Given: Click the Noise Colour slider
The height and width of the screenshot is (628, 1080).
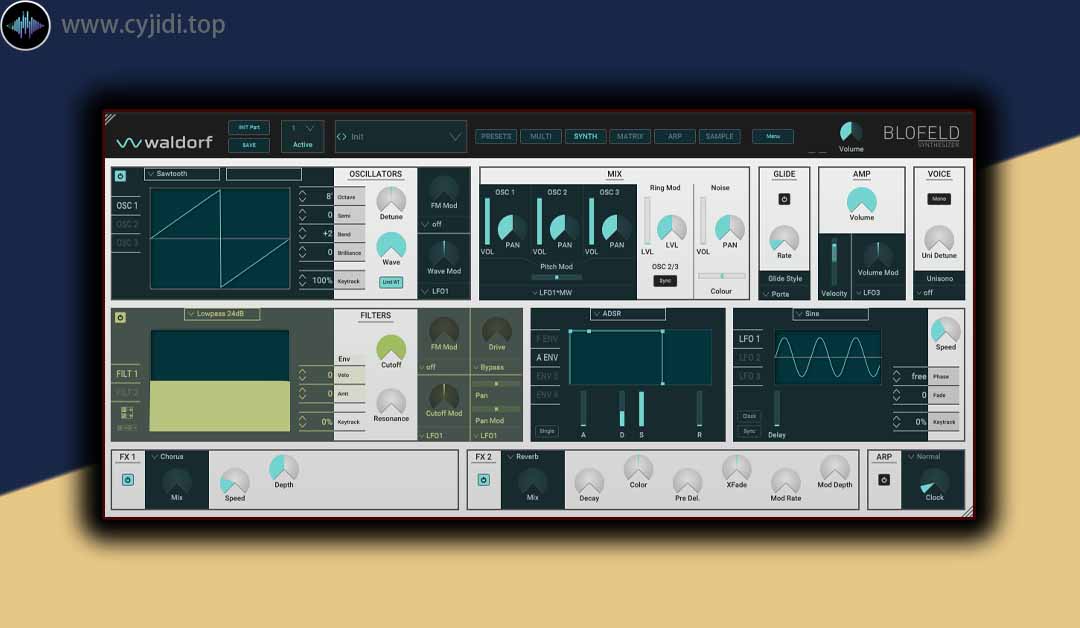Looking at the screenshot, I should (x=721, y=276).
